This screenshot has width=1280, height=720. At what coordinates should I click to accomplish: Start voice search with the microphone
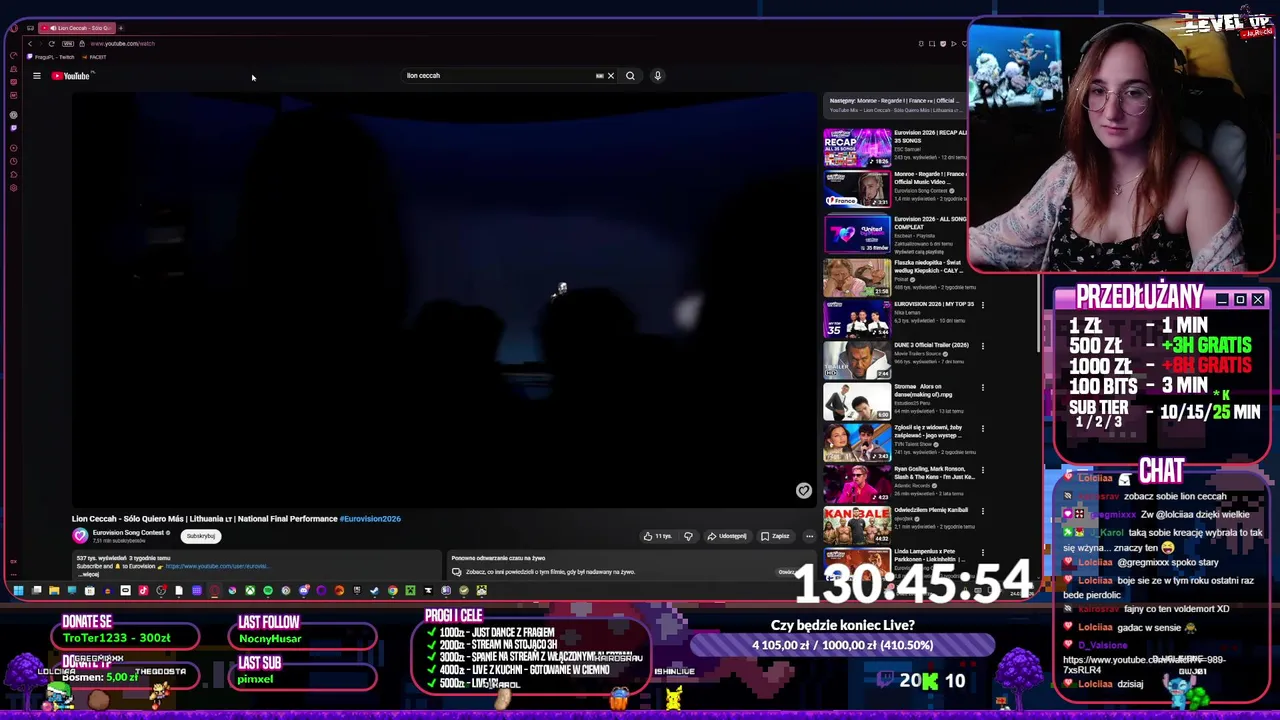[x=657, y=75]
